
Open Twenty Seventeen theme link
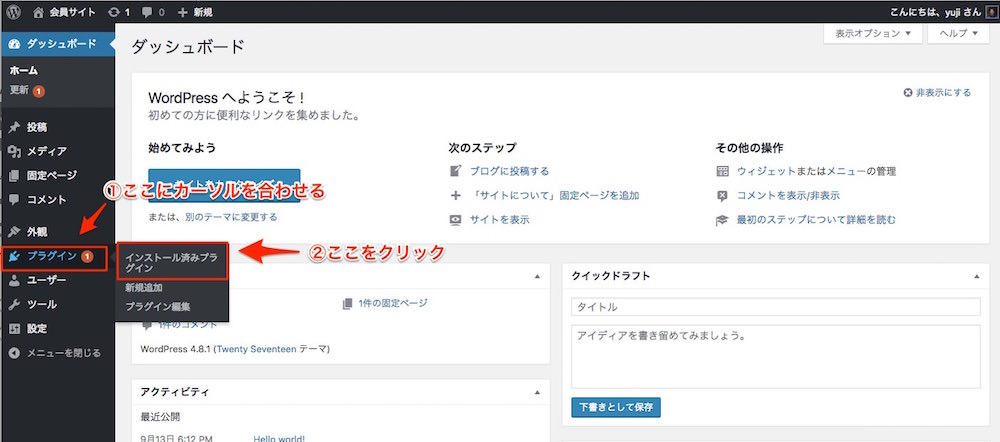tap(256, 350)
